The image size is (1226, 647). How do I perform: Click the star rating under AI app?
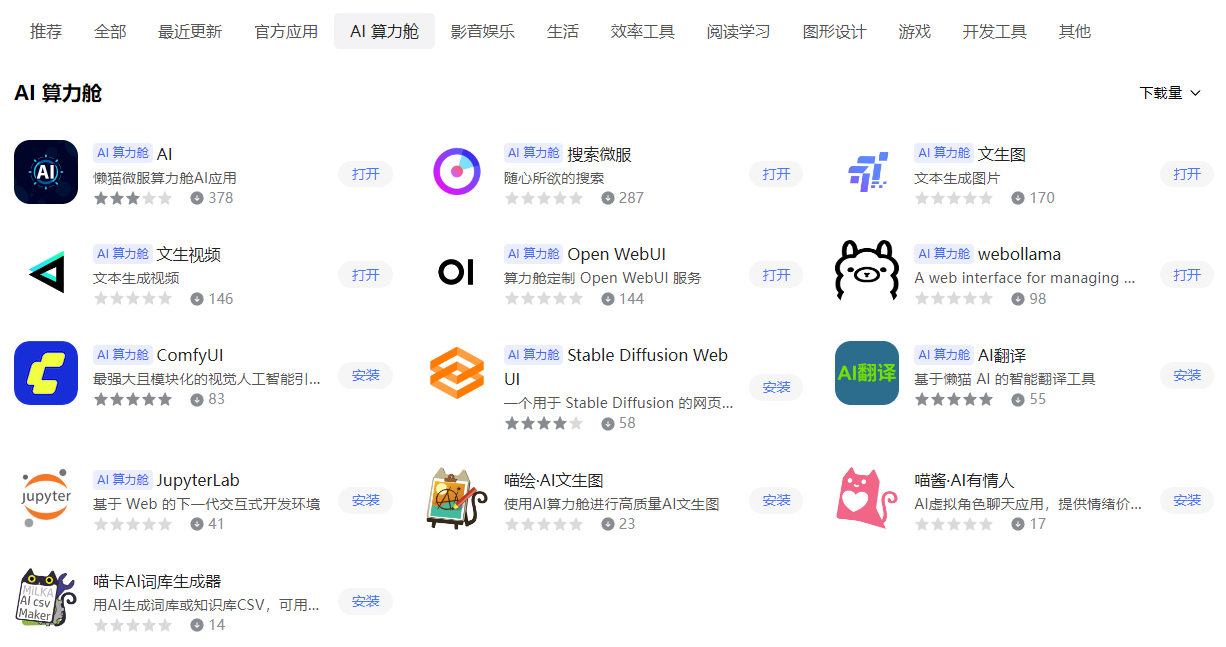pyautogui.click(x=133, y=198)
